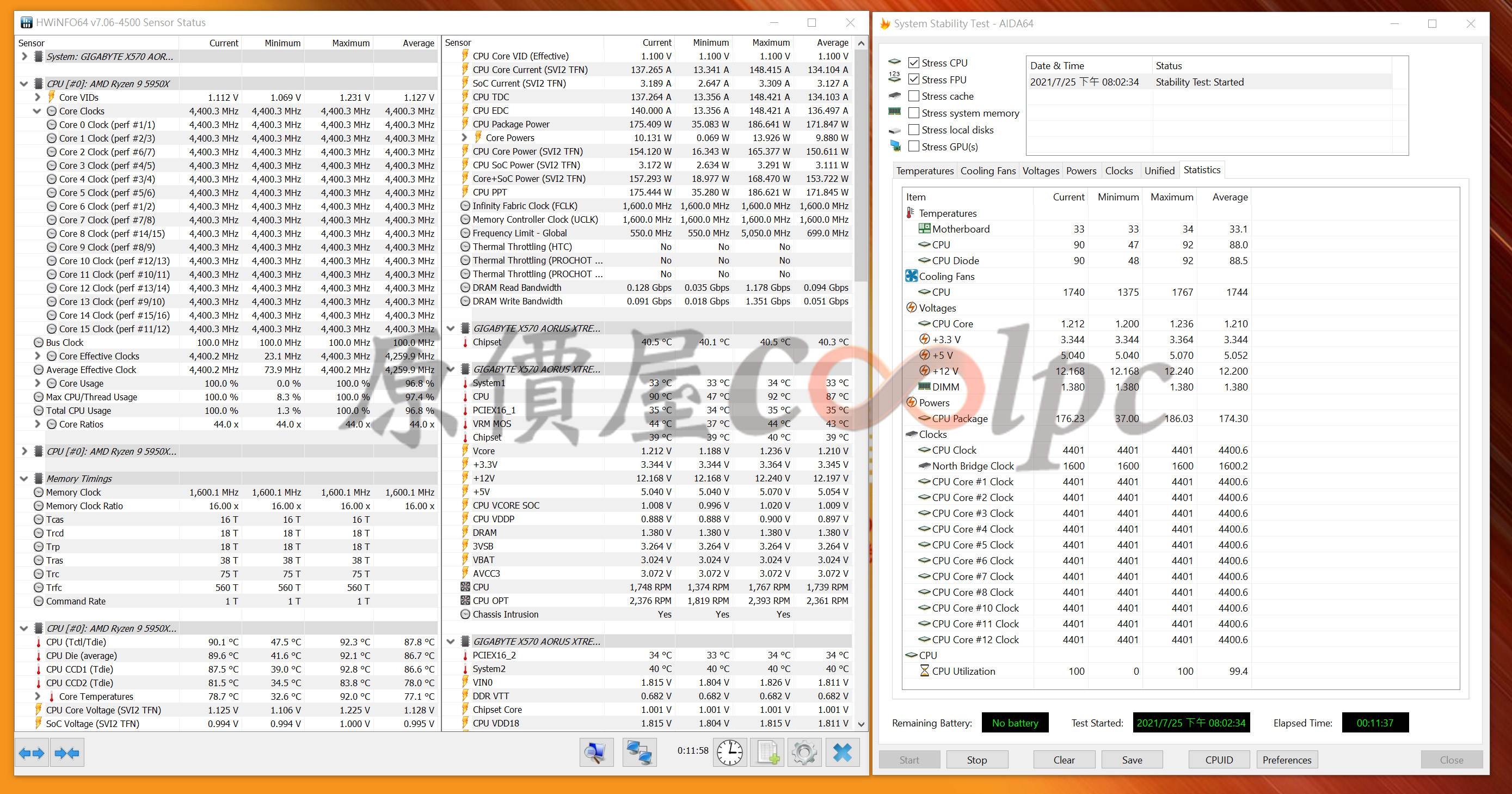Image resolution: width=1512 pixels, height=794 pixels.
Task: Uncheck the Stress FPU checkbox
Action: (x=913, y=80)
